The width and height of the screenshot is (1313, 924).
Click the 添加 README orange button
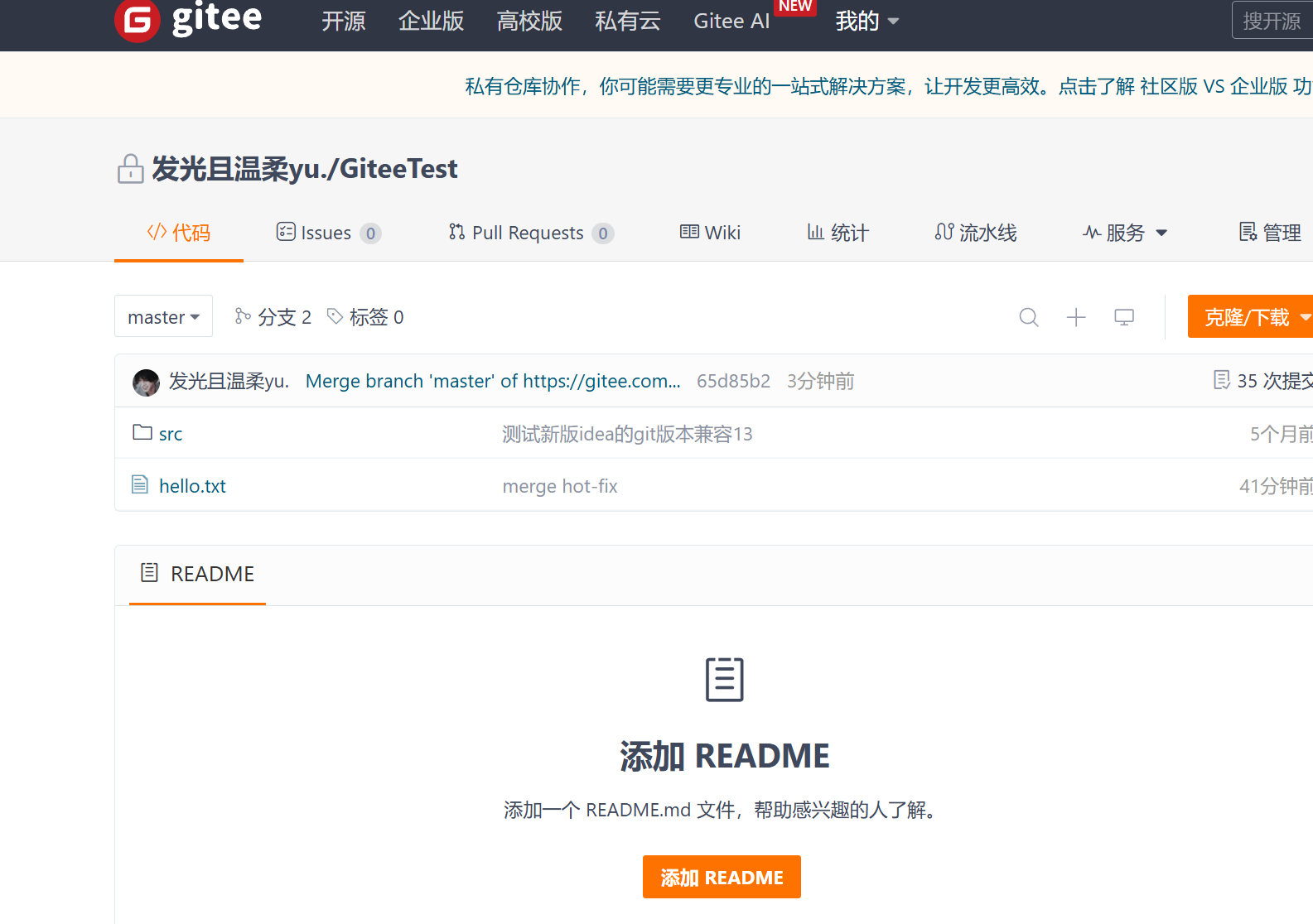(722, 877)
